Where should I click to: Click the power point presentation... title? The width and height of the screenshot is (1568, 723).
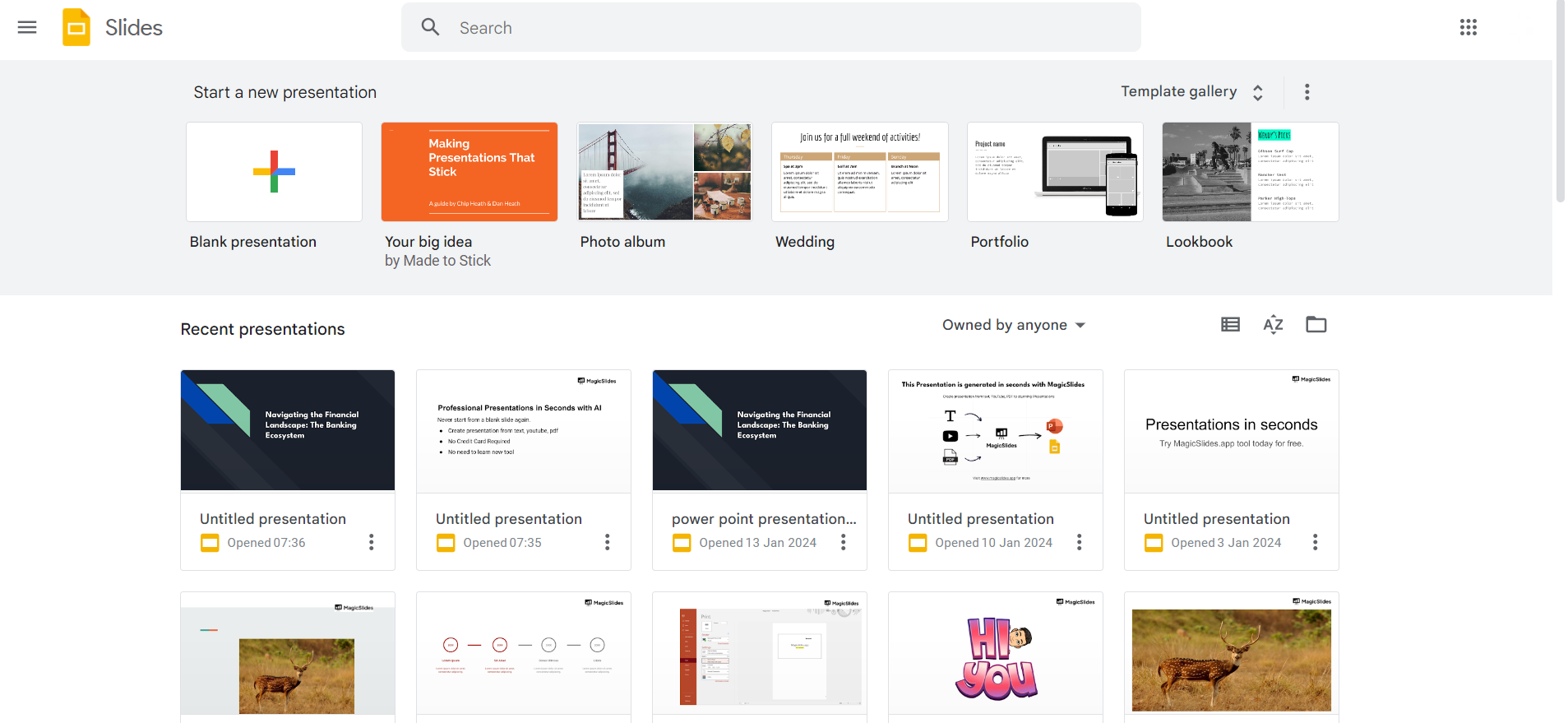tap(764, 519)
